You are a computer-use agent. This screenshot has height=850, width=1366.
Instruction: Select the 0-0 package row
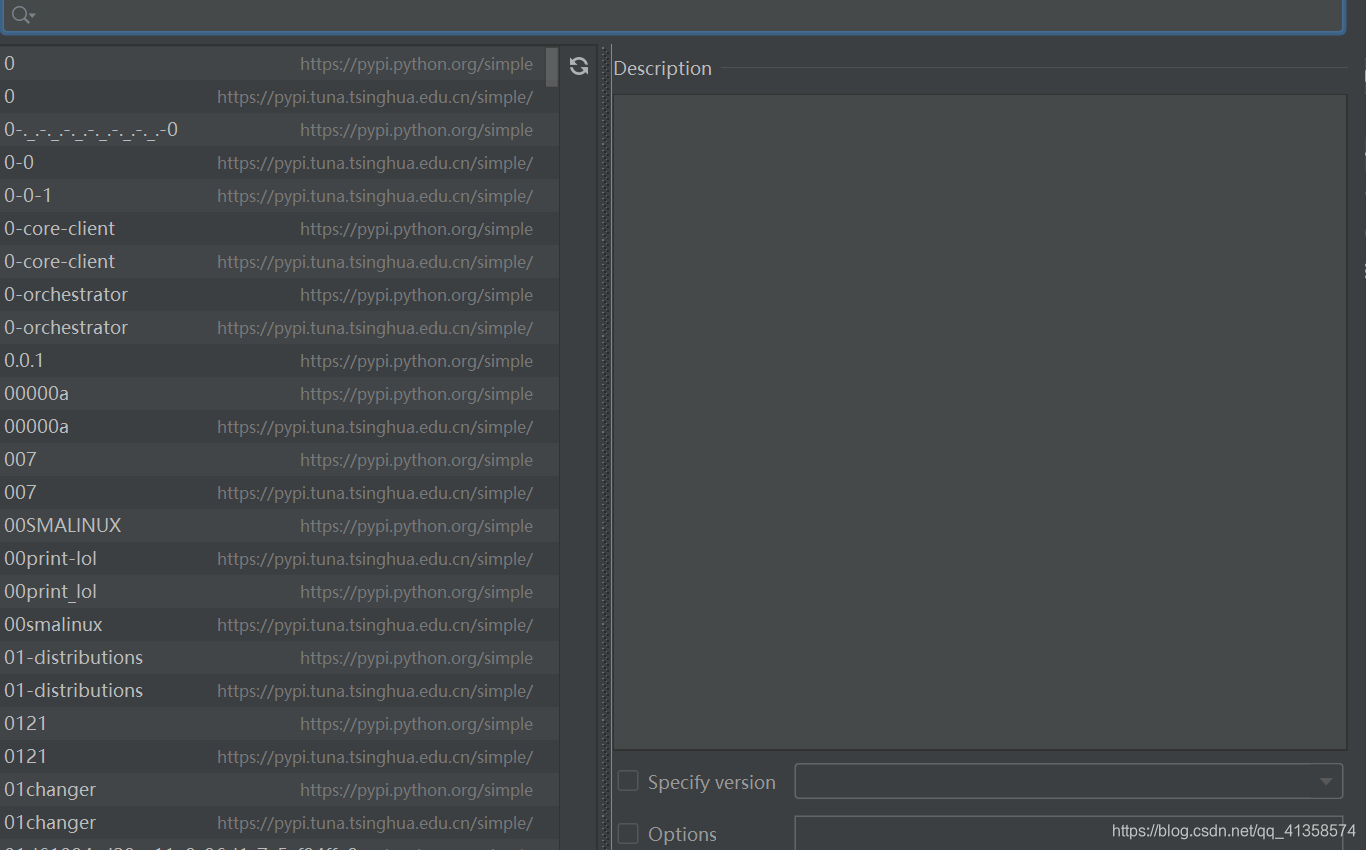tap(279, 163)
